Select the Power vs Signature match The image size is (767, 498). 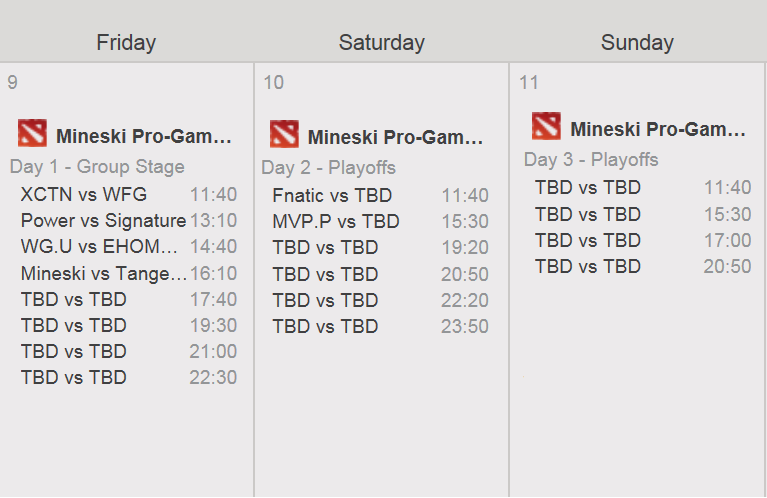[129, 221]
